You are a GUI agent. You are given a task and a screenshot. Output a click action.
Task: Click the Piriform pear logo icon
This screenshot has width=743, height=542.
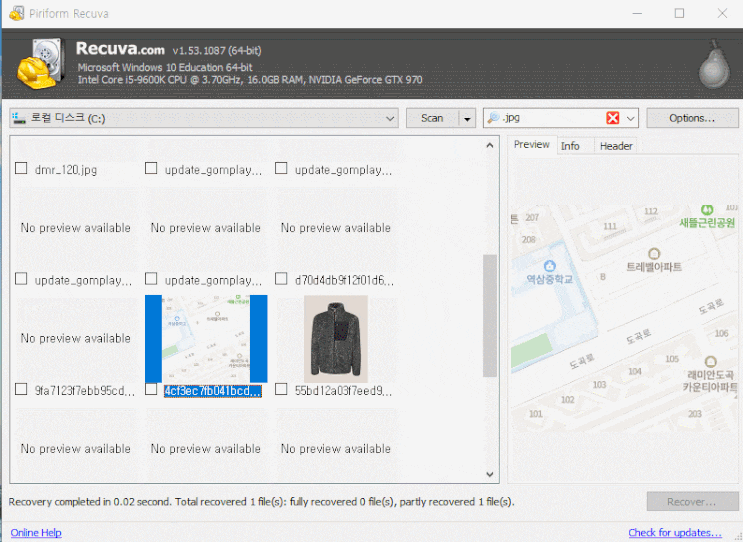coord(715,65)
